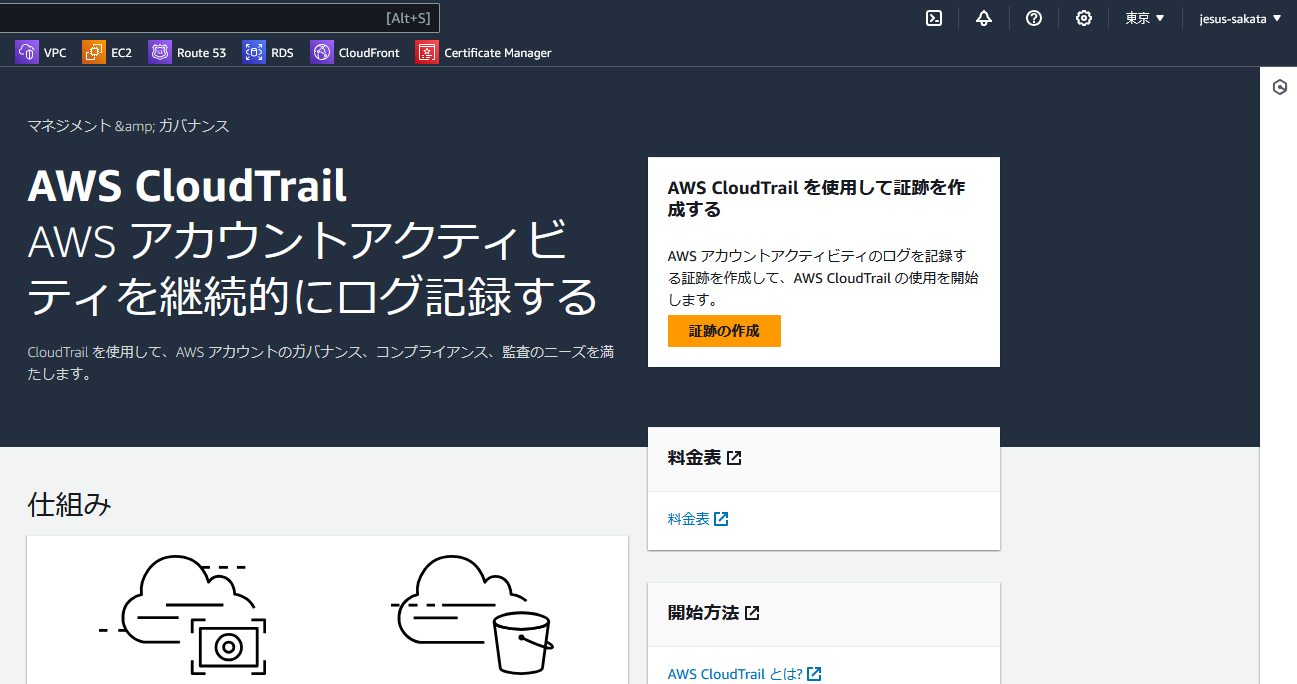Open the jesus-sakata account menu
The width and height of the screenshot is (1297, 684).
pos(1240,18)
